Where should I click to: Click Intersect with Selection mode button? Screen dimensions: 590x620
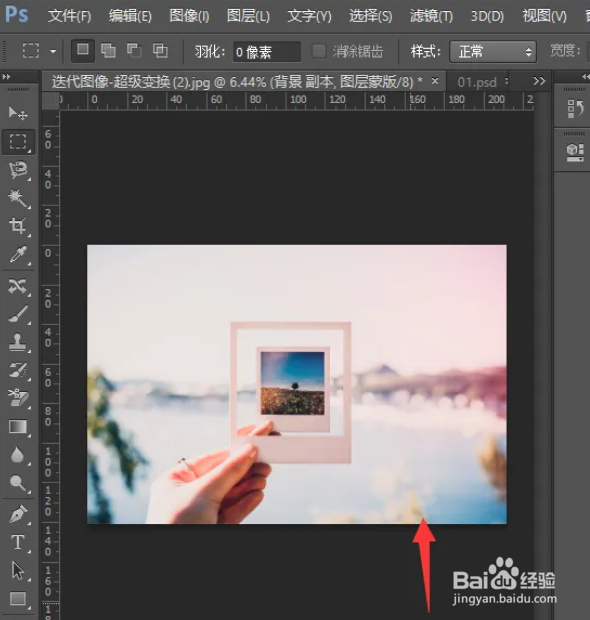160,51
